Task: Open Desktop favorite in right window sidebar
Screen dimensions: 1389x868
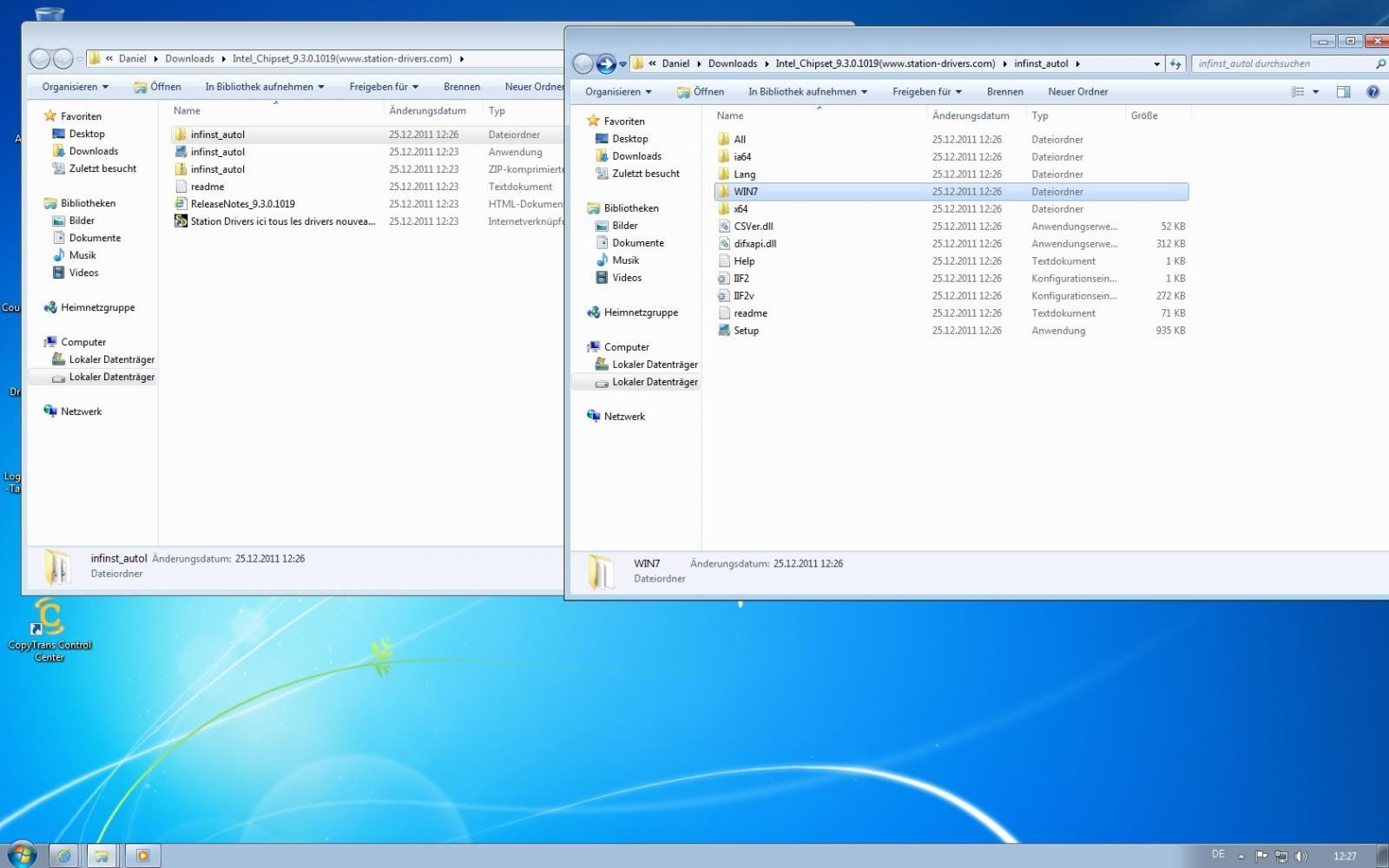Action: click(622, 139)
